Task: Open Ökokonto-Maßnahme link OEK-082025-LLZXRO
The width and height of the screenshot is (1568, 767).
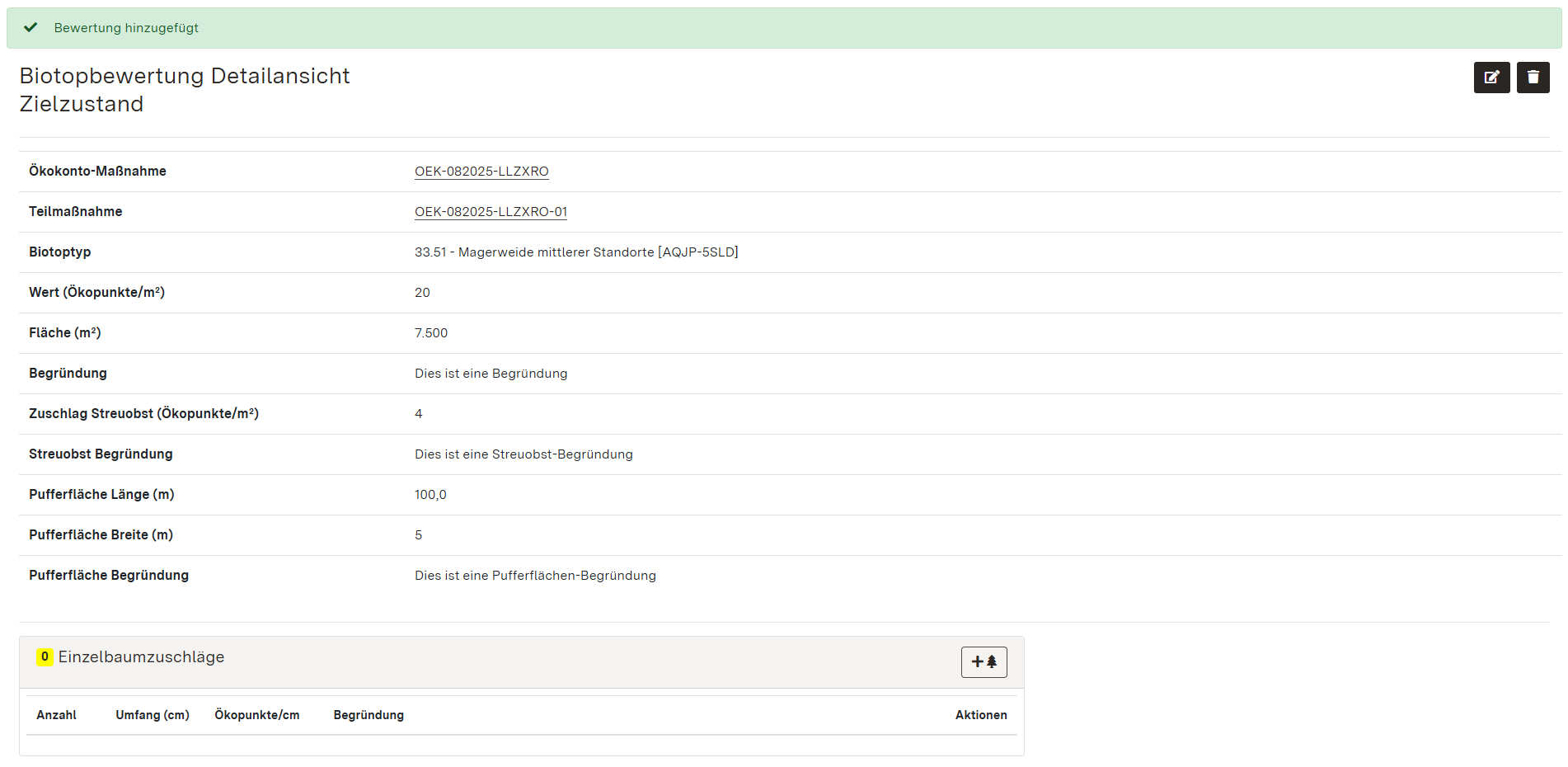Action: click(x=481, y=172)
